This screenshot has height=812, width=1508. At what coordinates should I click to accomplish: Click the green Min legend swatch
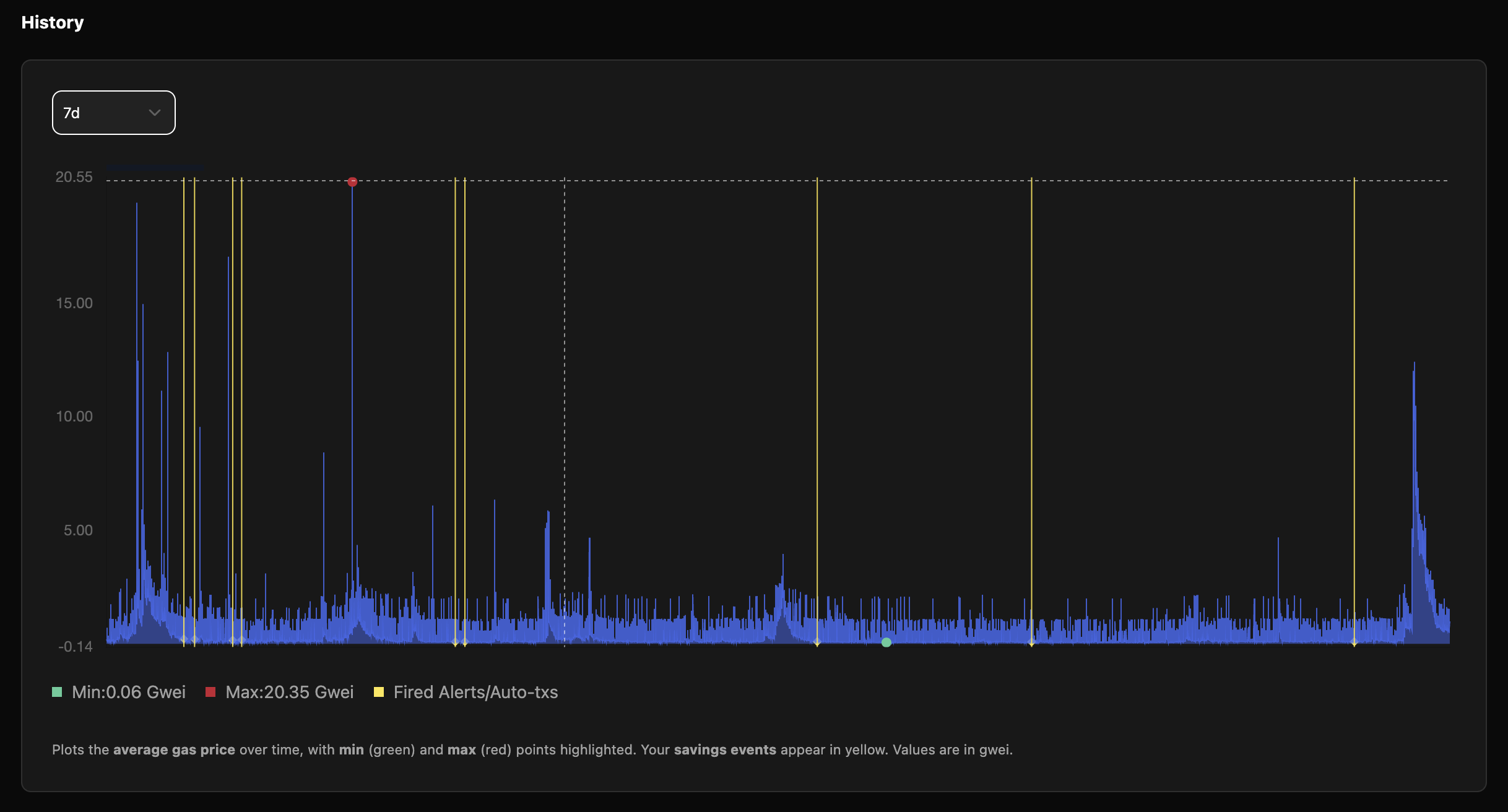[x=56, y=692]
